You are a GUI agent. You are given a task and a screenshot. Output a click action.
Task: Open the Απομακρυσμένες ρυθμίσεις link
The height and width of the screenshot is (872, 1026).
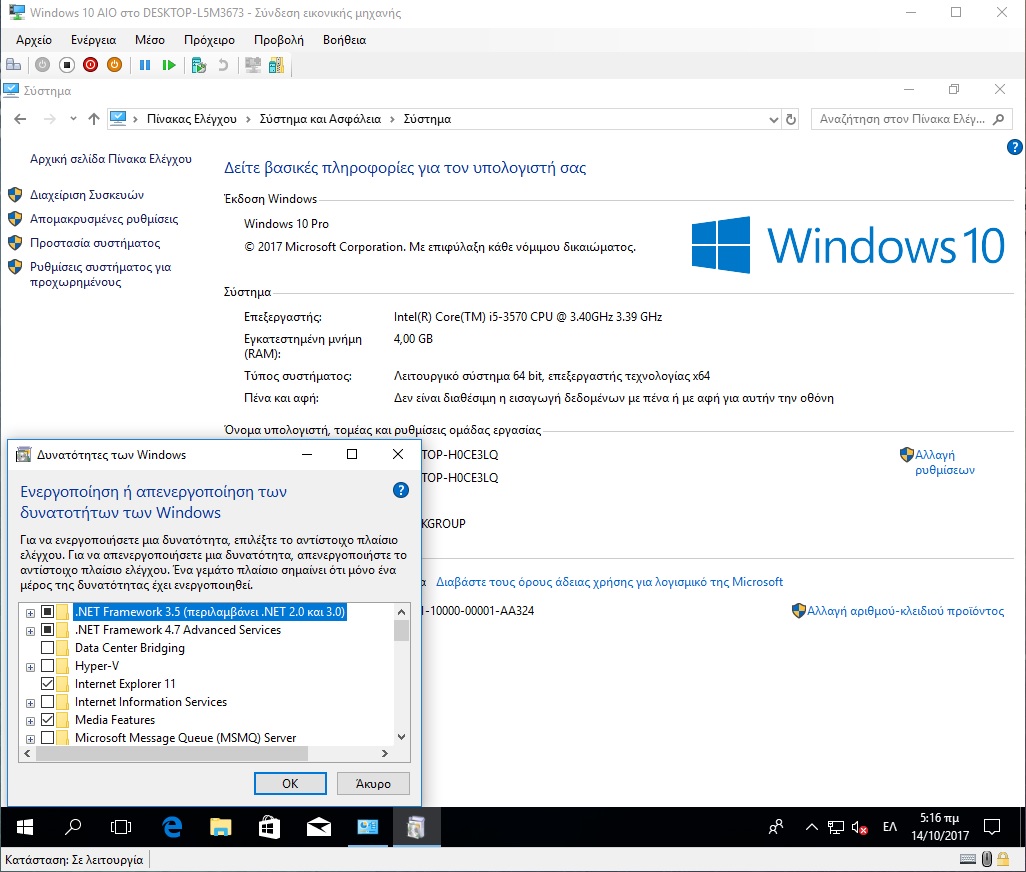[104, 219]
